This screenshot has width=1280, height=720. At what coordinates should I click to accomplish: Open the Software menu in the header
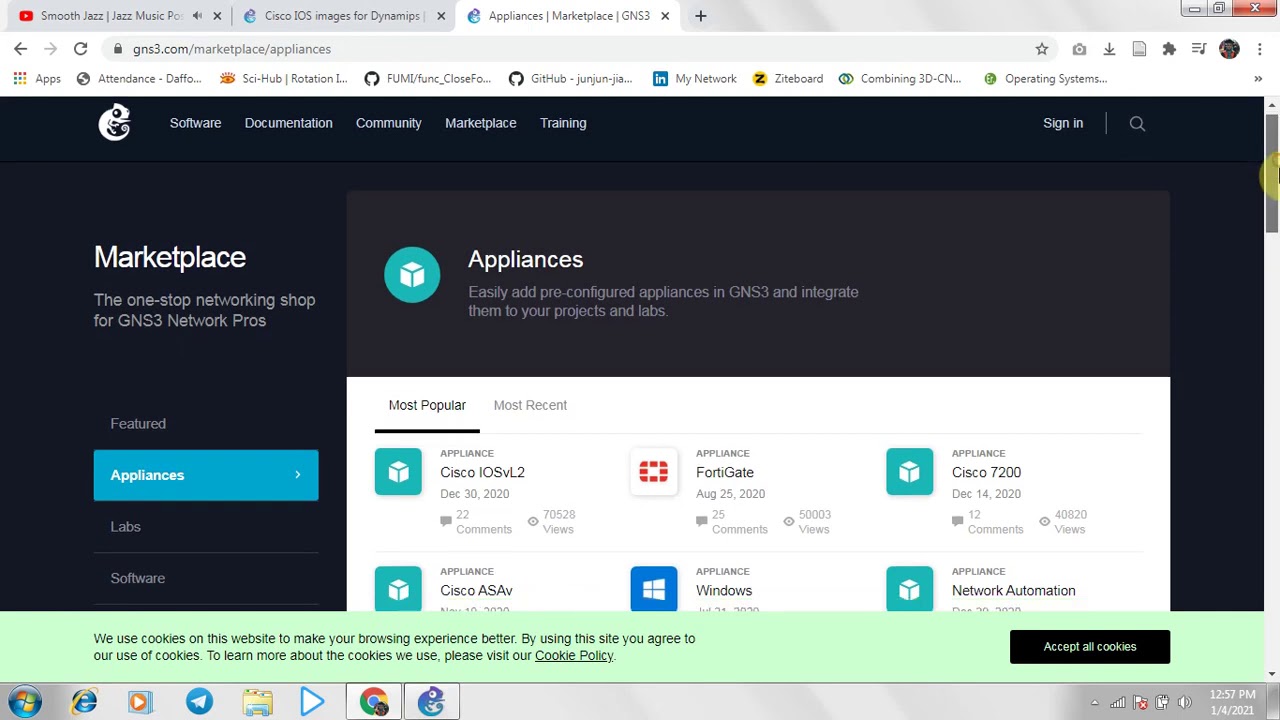(195, 123)
